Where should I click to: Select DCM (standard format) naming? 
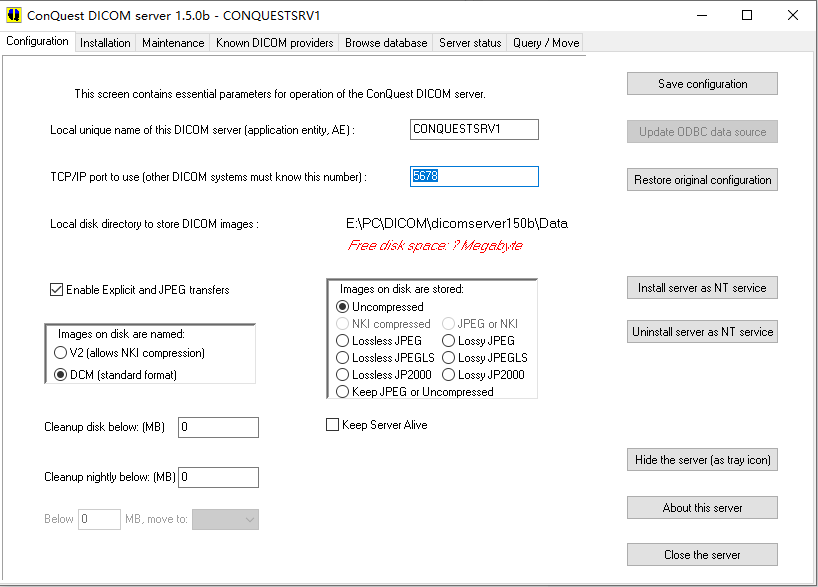[x=115, y=375]
